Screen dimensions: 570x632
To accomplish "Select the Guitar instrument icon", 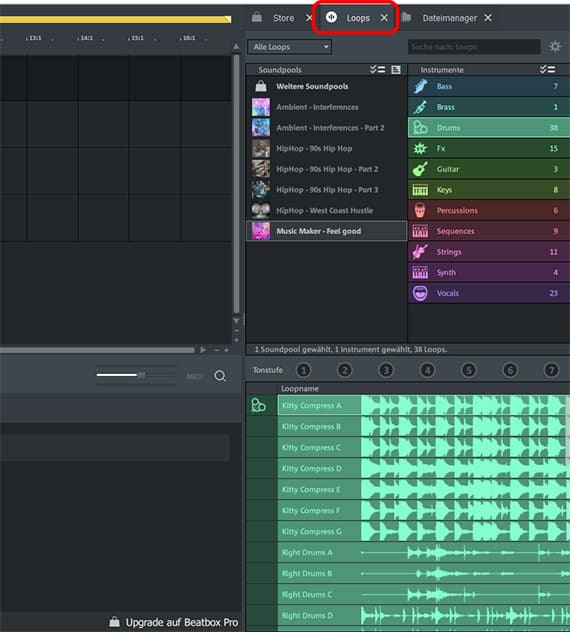I will point(420,169).
